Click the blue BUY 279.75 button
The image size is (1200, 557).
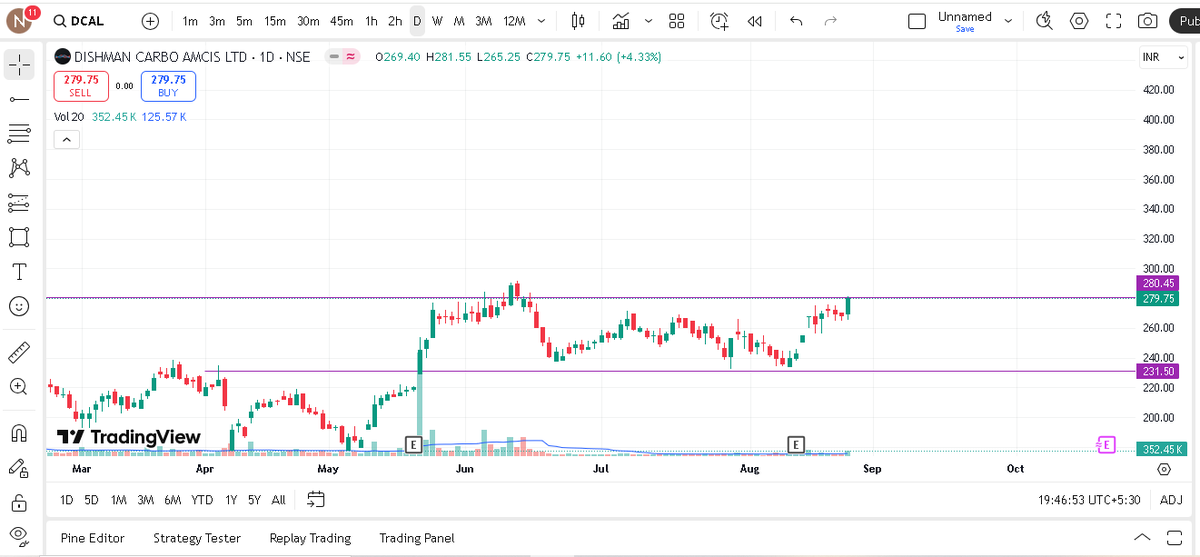tap(168, 86)
